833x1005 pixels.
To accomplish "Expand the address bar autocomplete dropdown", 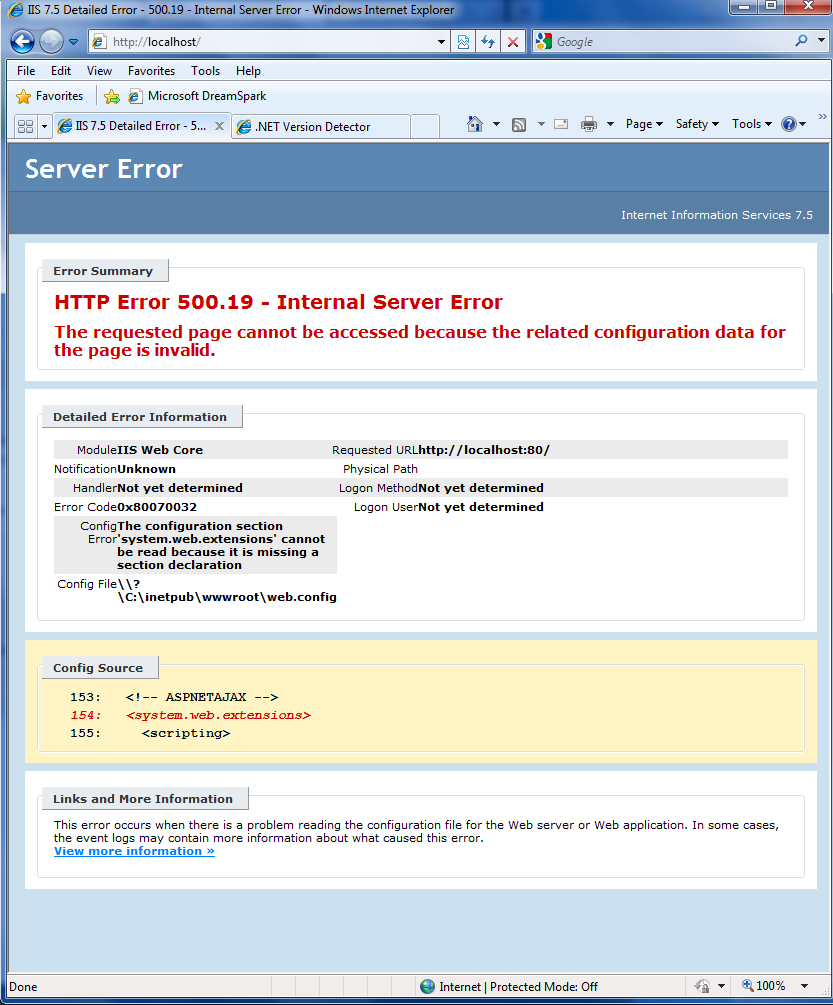I will point(441,42).
